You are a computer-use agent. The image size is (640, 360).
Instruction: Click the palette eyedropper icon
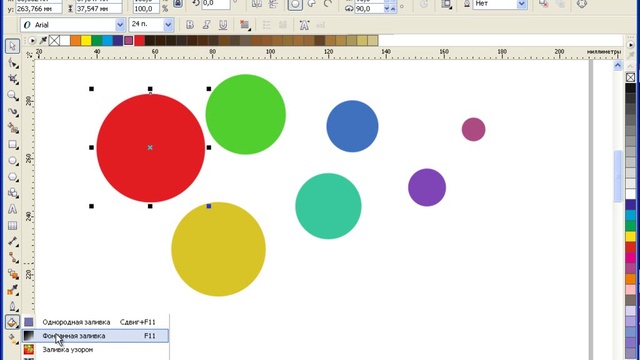(43, 40)
